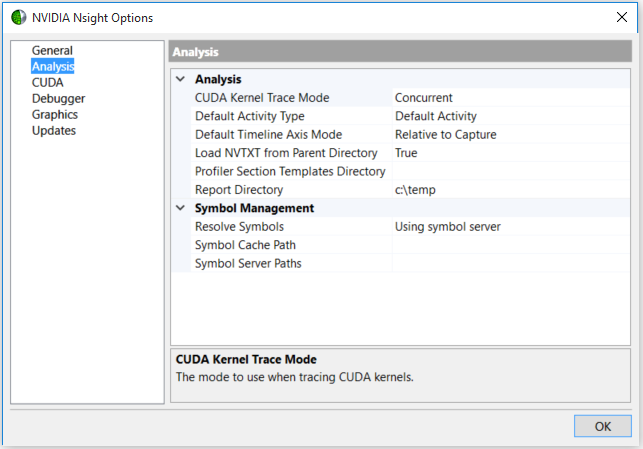Click the Analysis group header label
This screenshot has height=449, width=643.
pos(218,79)
